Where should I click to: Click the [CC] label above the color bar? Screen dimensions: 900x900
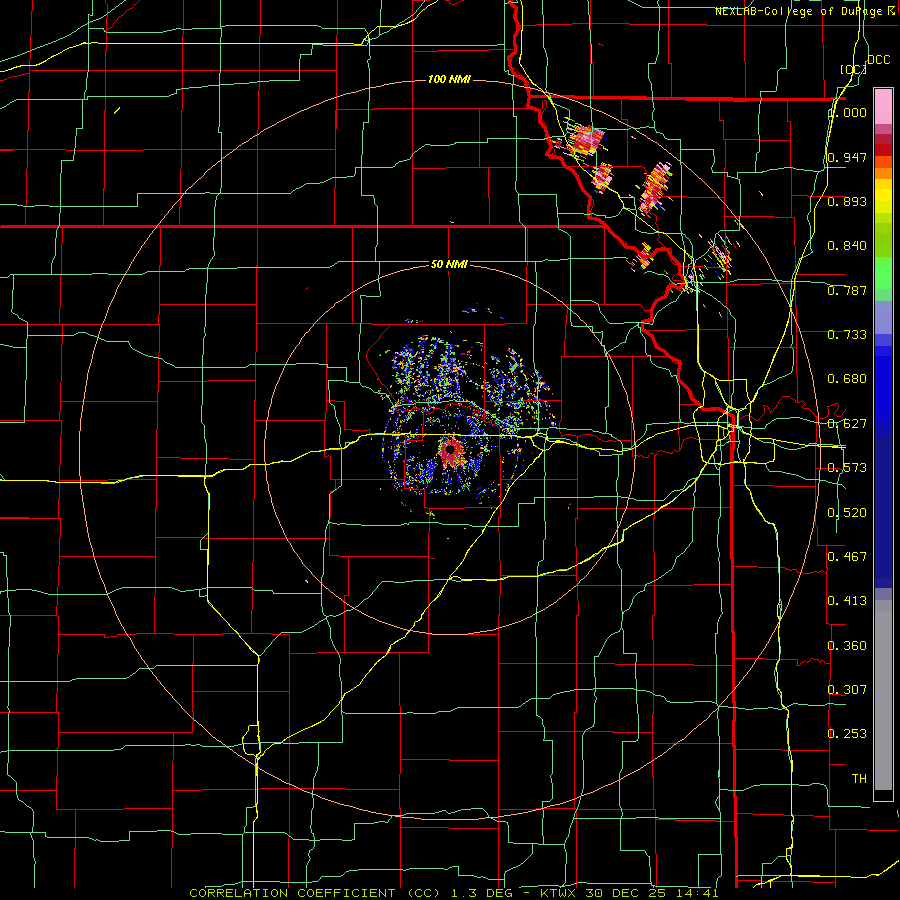[x=853, y=69]
